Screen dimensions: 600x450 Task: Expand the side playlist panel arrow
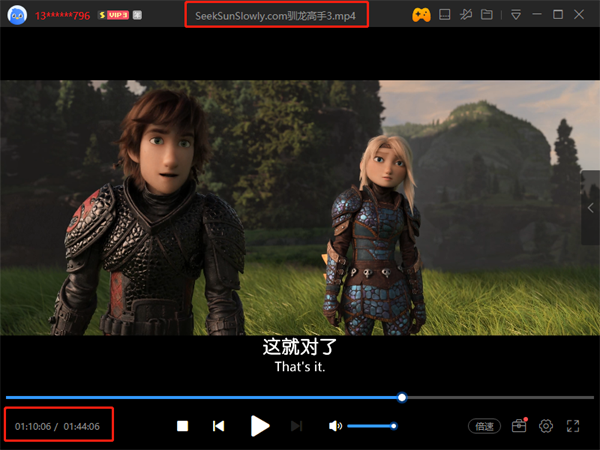pos(590,208)
